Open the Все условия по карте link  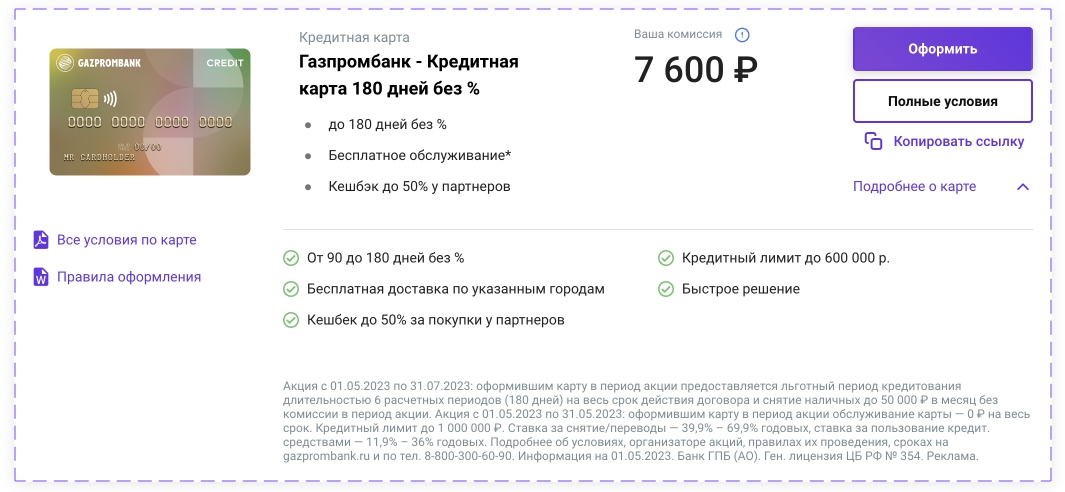click(x=126, y=240)
